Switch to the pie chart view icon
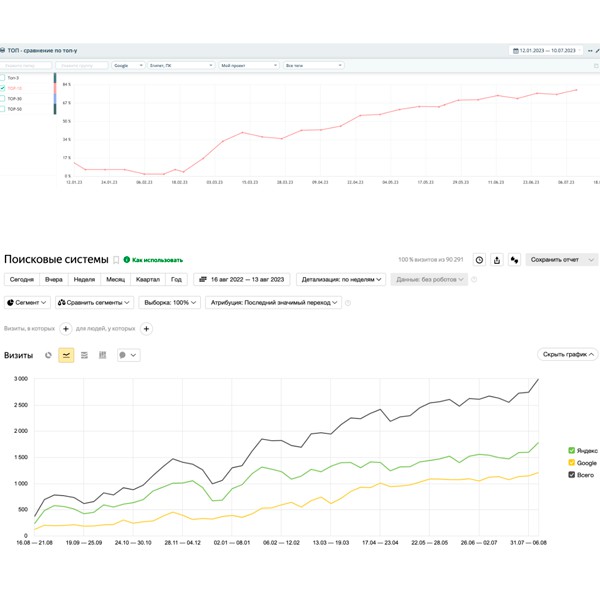 48,355
